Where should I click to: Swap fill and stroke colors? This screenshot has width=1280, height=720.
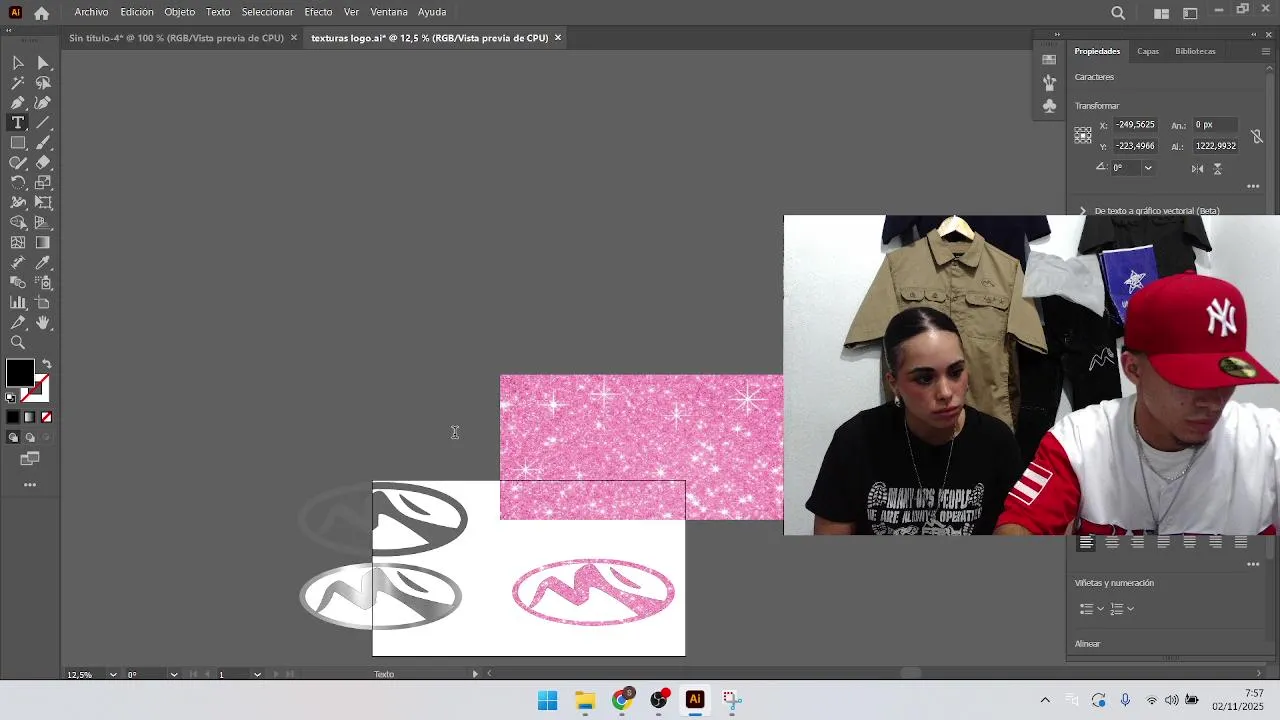46,365
